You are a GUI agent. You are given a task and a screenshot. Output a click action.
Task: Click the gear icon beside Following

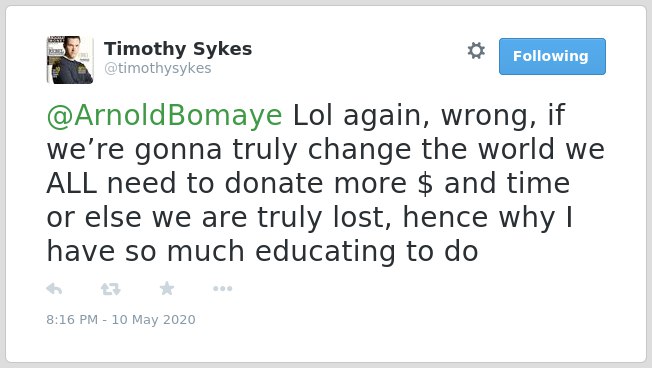pos(476,51)
